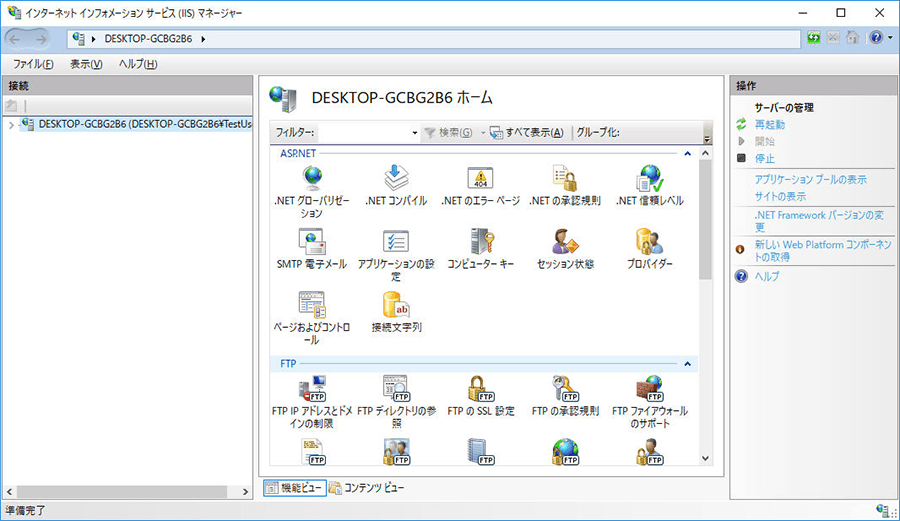900x521 pixels.
Task: Click the refresh page icon in address bar
Action: click(813, 38)
